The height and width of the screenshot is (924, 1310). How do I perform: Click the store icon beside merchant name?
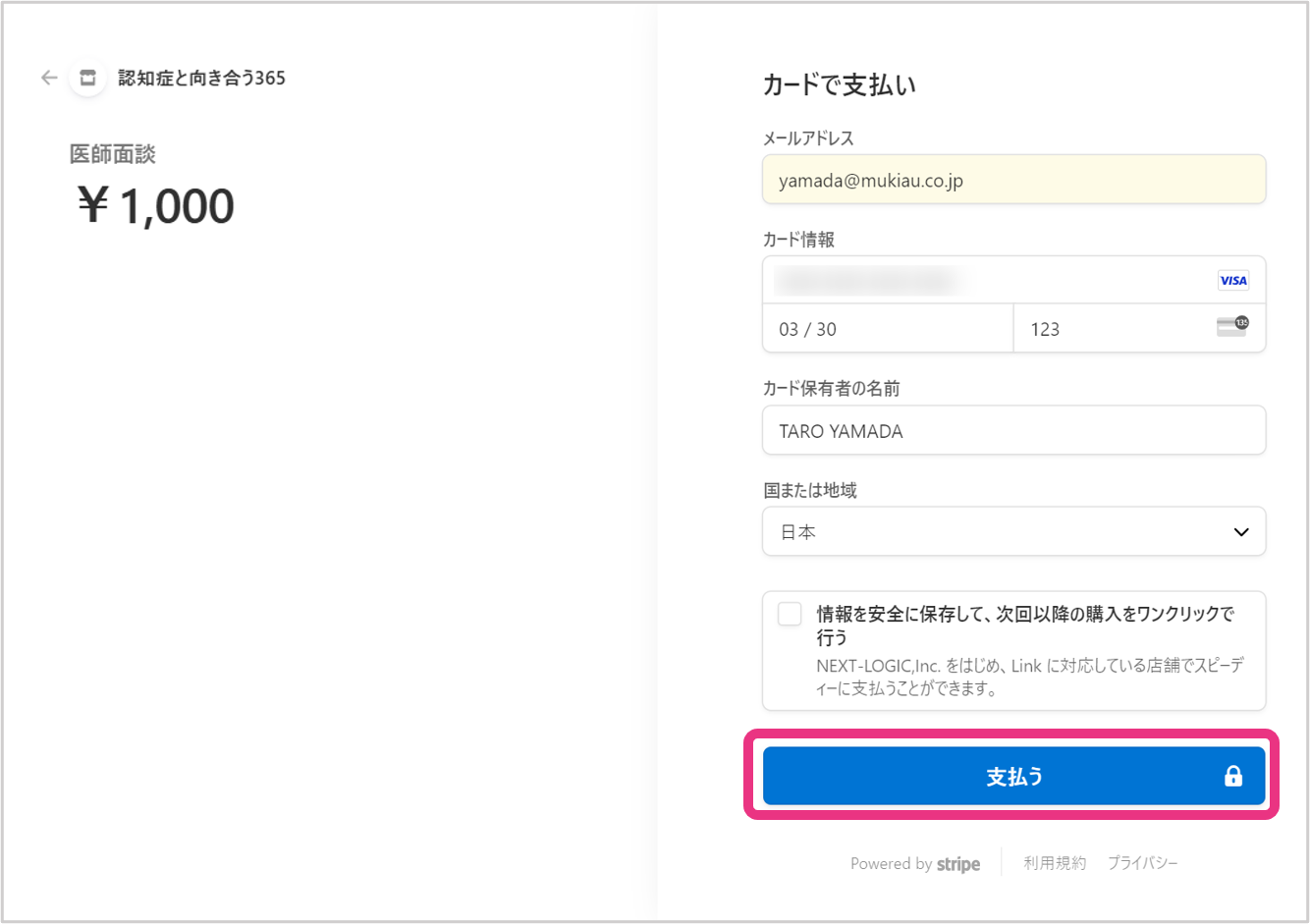(x=87, y=78)
